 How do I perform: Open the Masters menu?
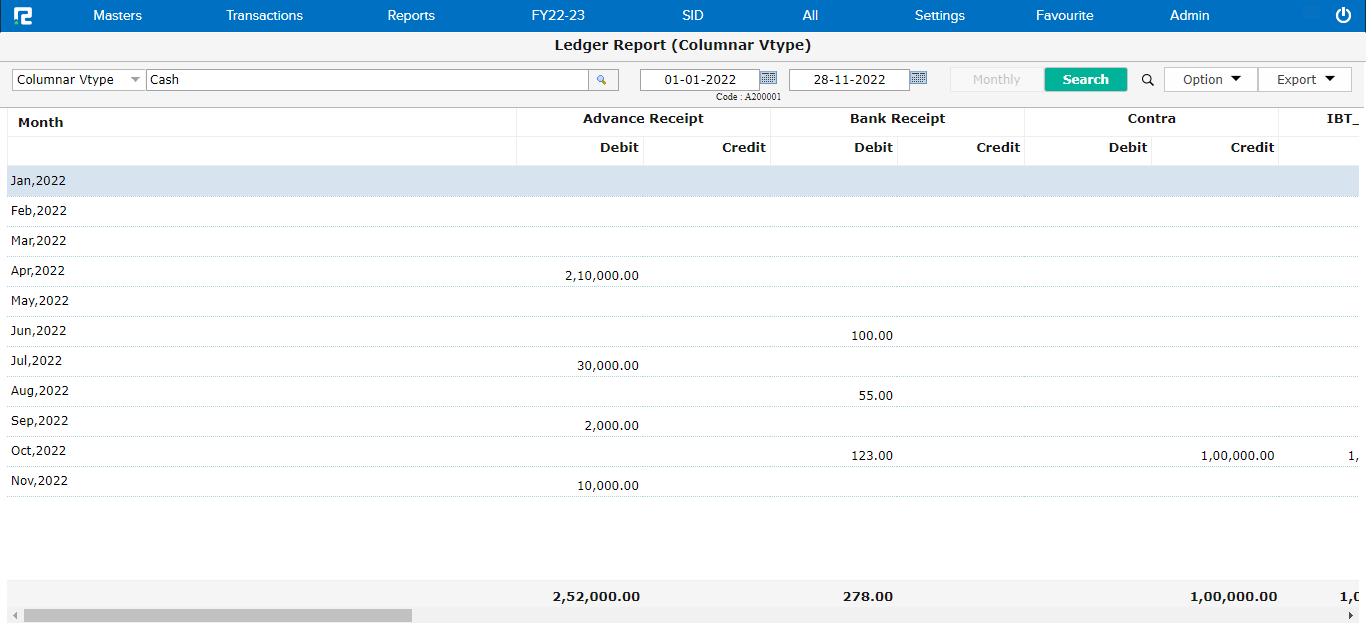point(117,16)
